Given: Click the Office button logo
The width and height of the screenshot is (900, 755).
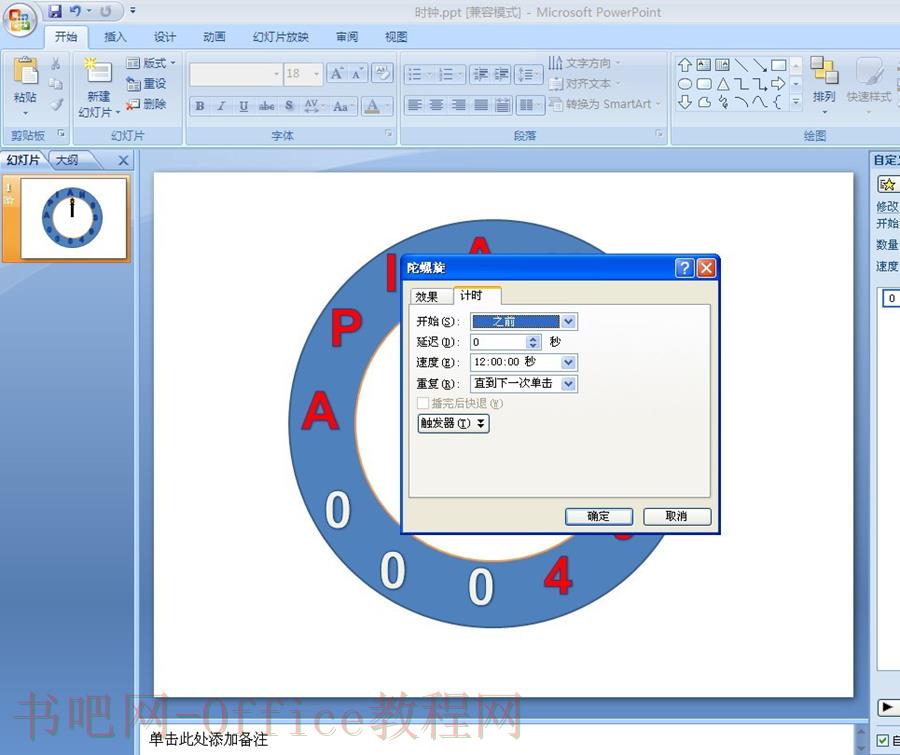Looking at the screenshot, I should (x=20, y=21).
